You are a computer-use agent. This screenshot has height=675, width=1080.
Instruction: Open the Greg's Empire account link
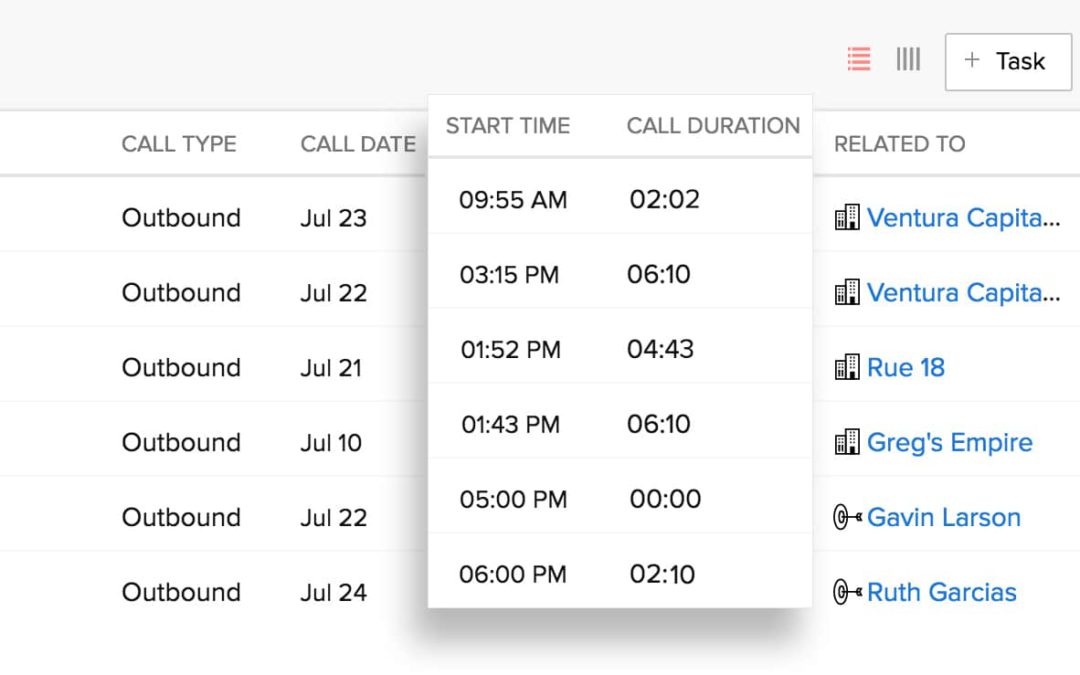949,442
